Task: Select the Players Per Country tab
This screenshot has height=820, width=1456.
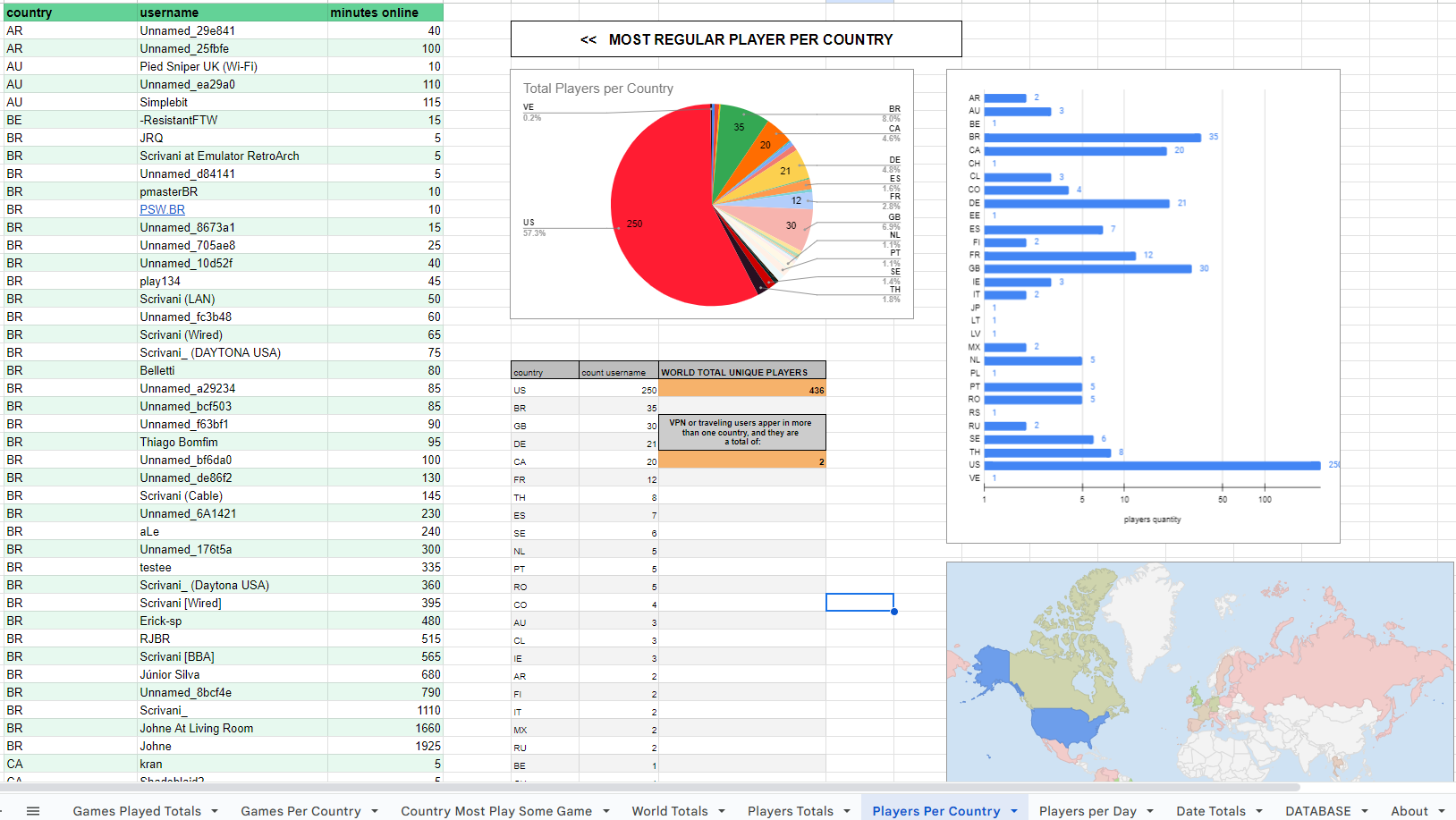Action: 936,811
